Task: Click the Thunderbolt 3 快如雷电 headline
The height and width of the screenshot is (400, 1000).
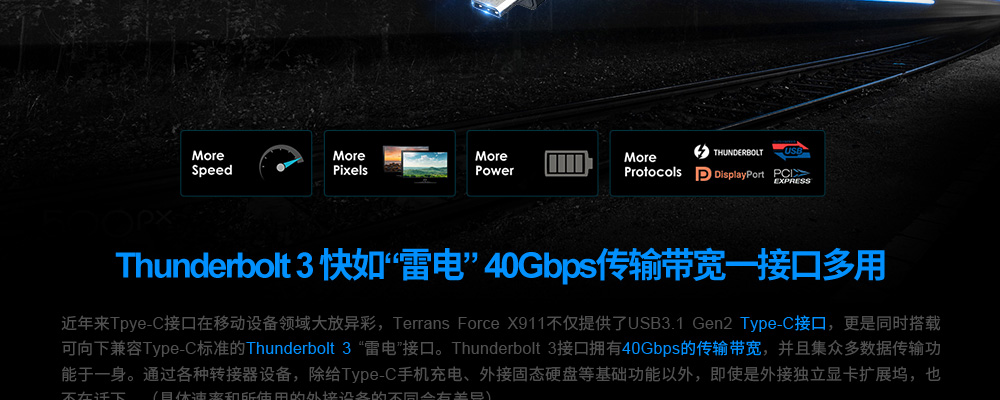Action: point(500,266)
